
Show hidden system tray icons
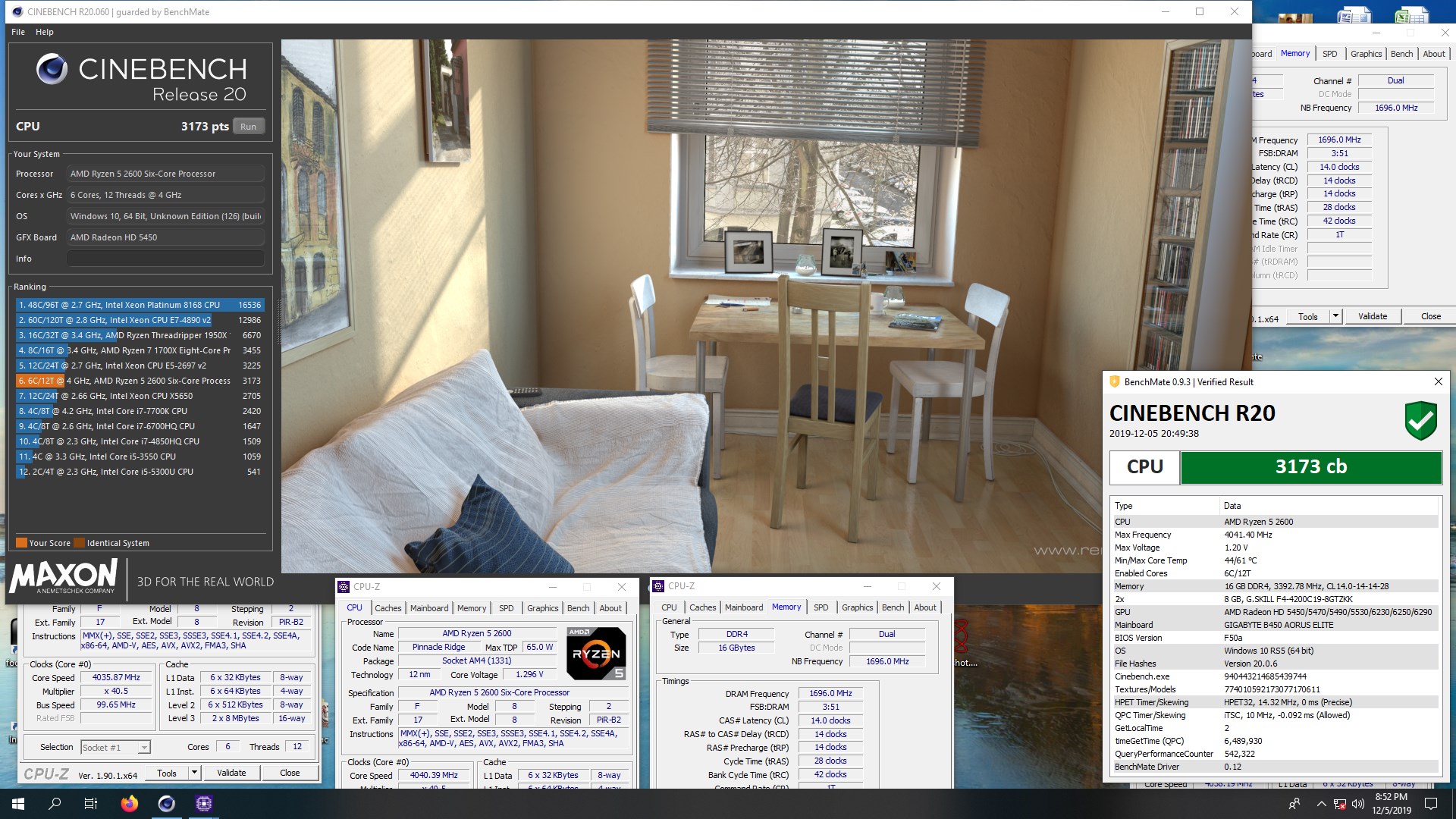pos(1321,804)
